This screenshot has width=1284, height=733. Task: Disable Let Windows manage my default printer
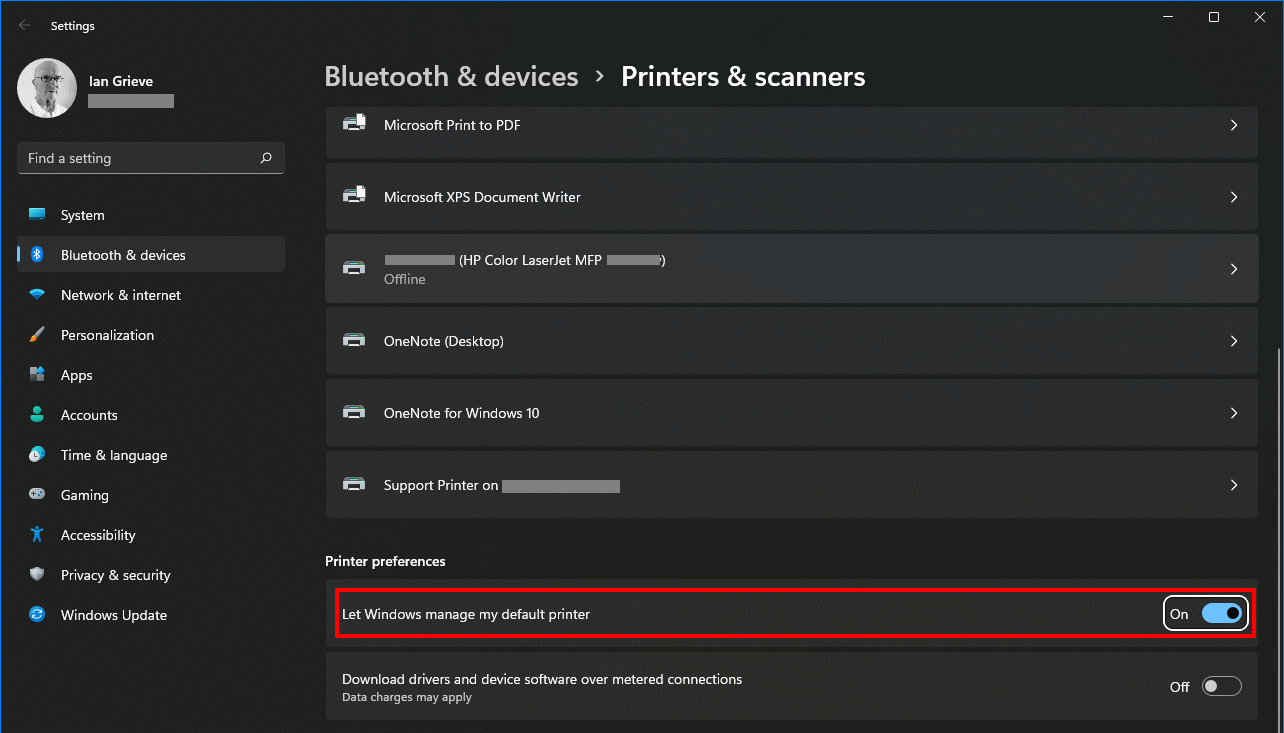coord(1220,613)
